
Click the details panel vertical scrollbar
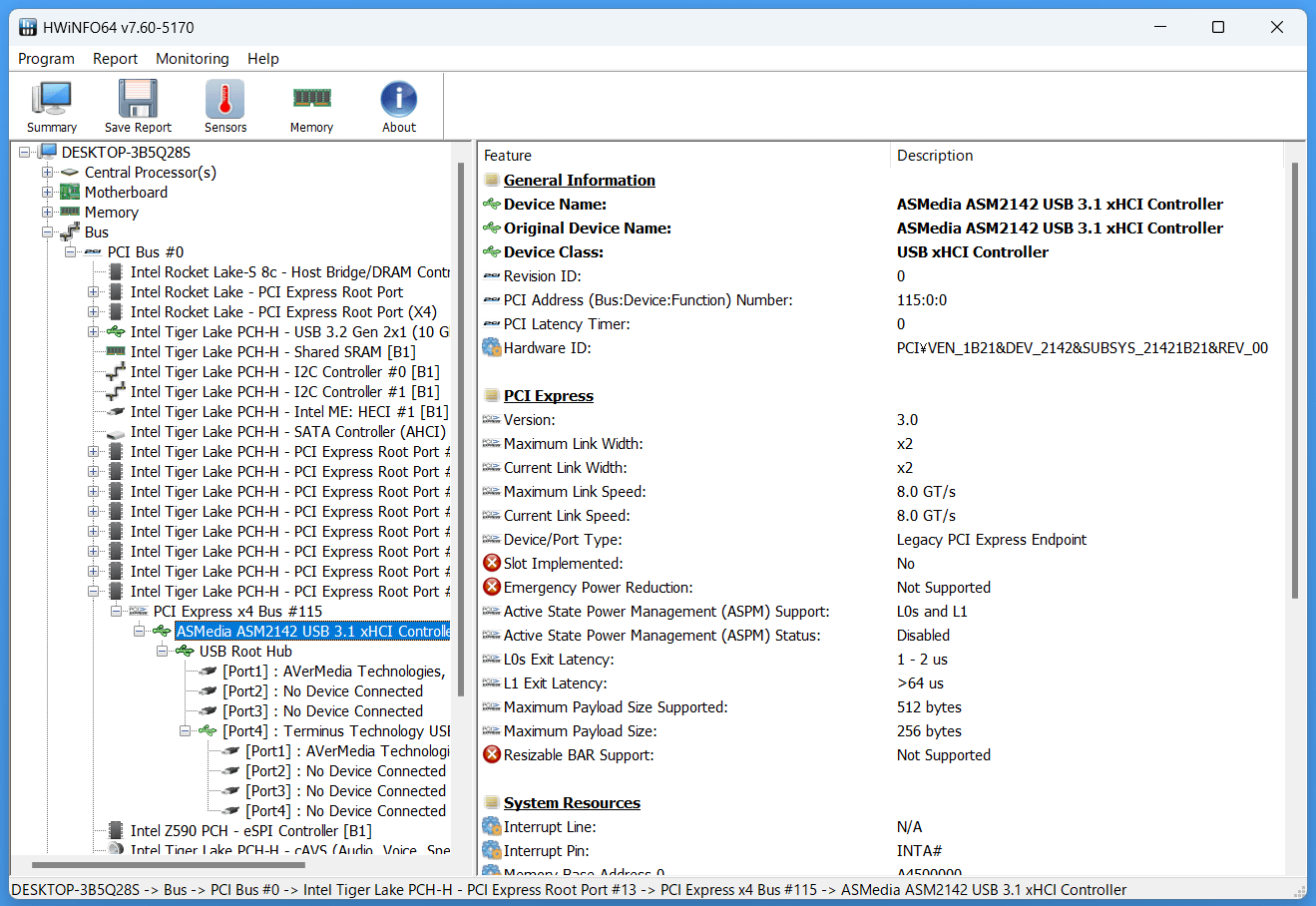(1294, 379)
